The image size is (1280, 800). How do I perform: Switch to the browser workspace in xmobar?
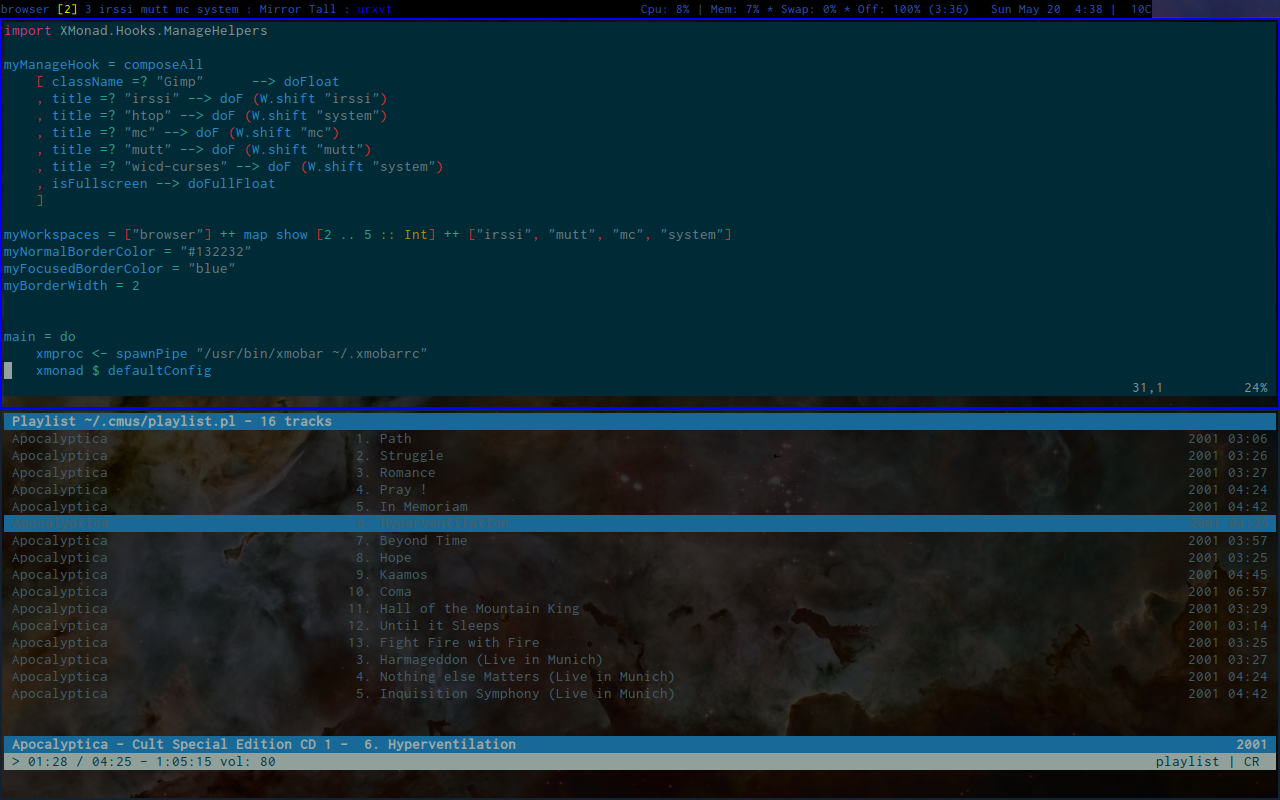(x=25, y=9)
